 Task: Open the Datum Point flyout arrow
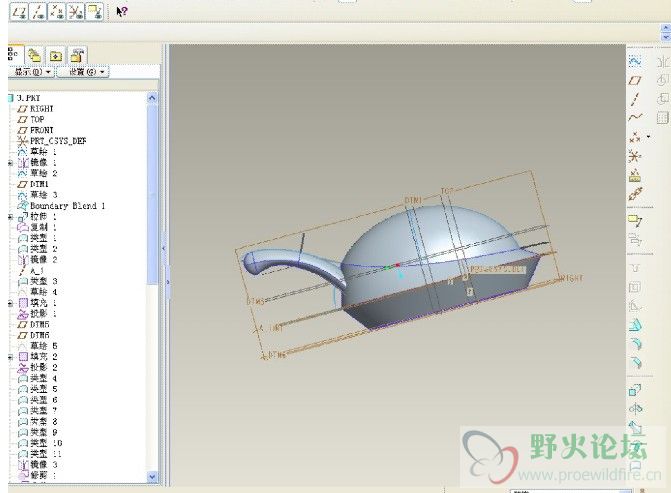click(x=649, y=137)
